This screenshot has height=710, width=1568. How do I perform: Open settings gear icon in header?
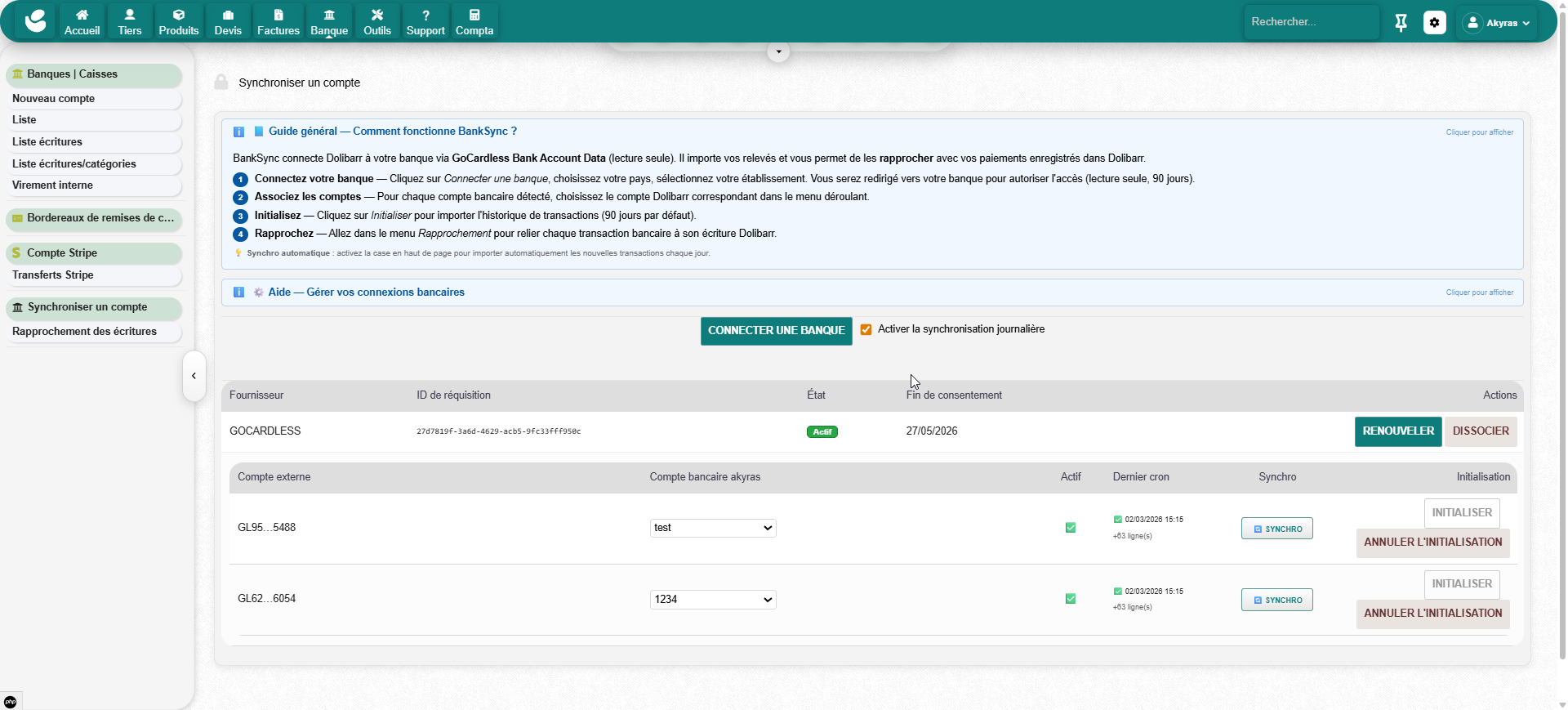(x=1434, y=23)
